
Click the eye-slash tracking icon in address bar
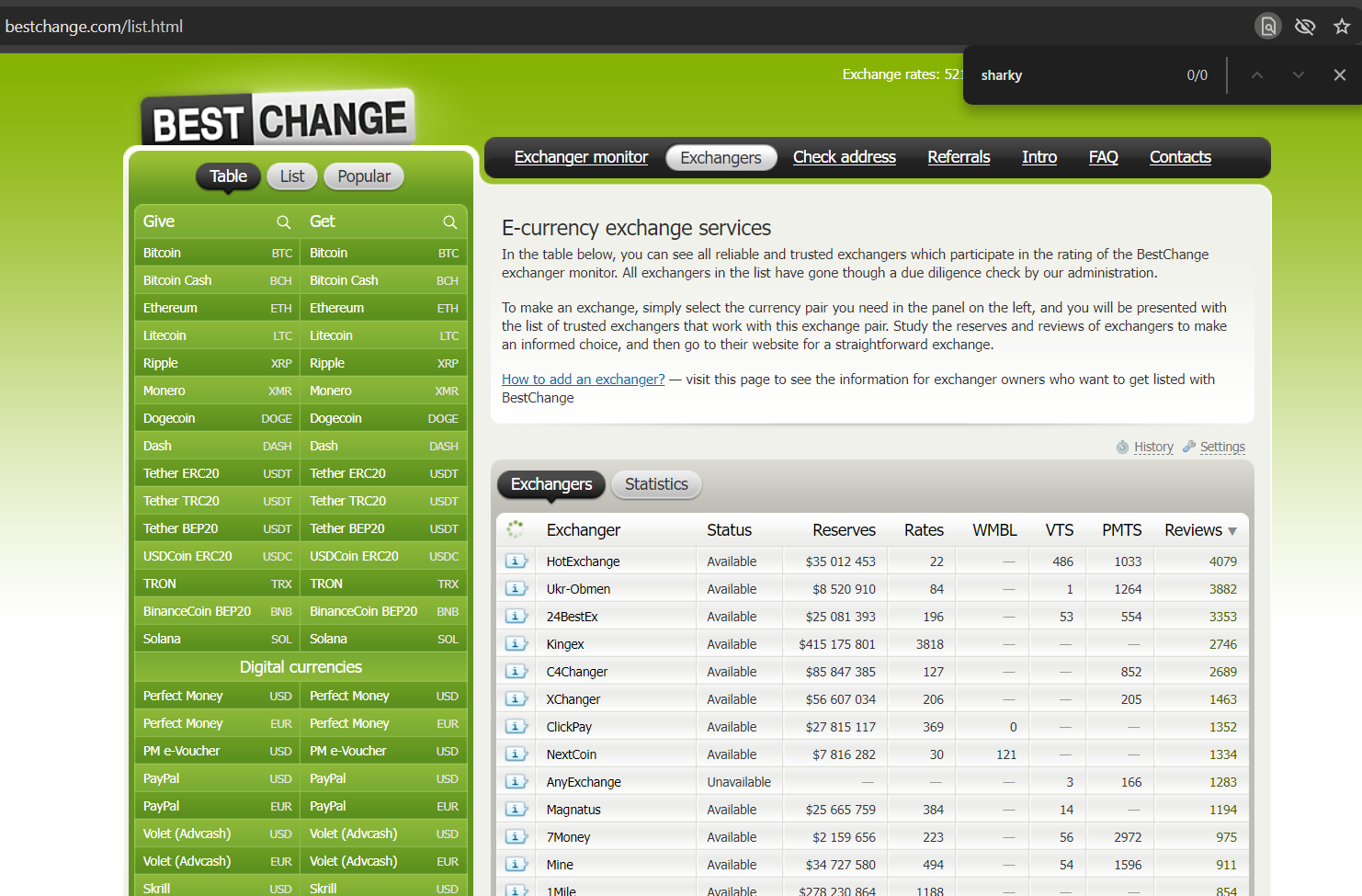pyautogui.click(x=1305, y=26)
